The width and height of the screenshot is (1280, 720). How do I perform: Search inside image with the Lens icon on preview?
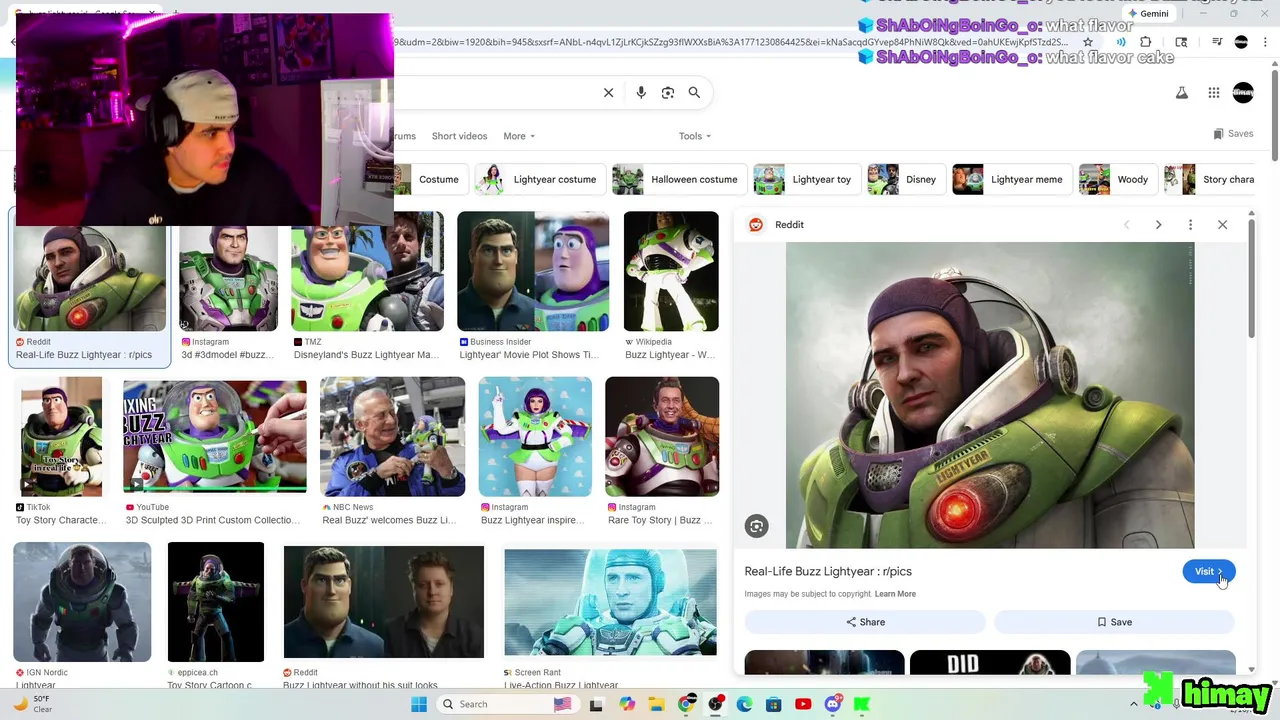[x=757, y=526]
